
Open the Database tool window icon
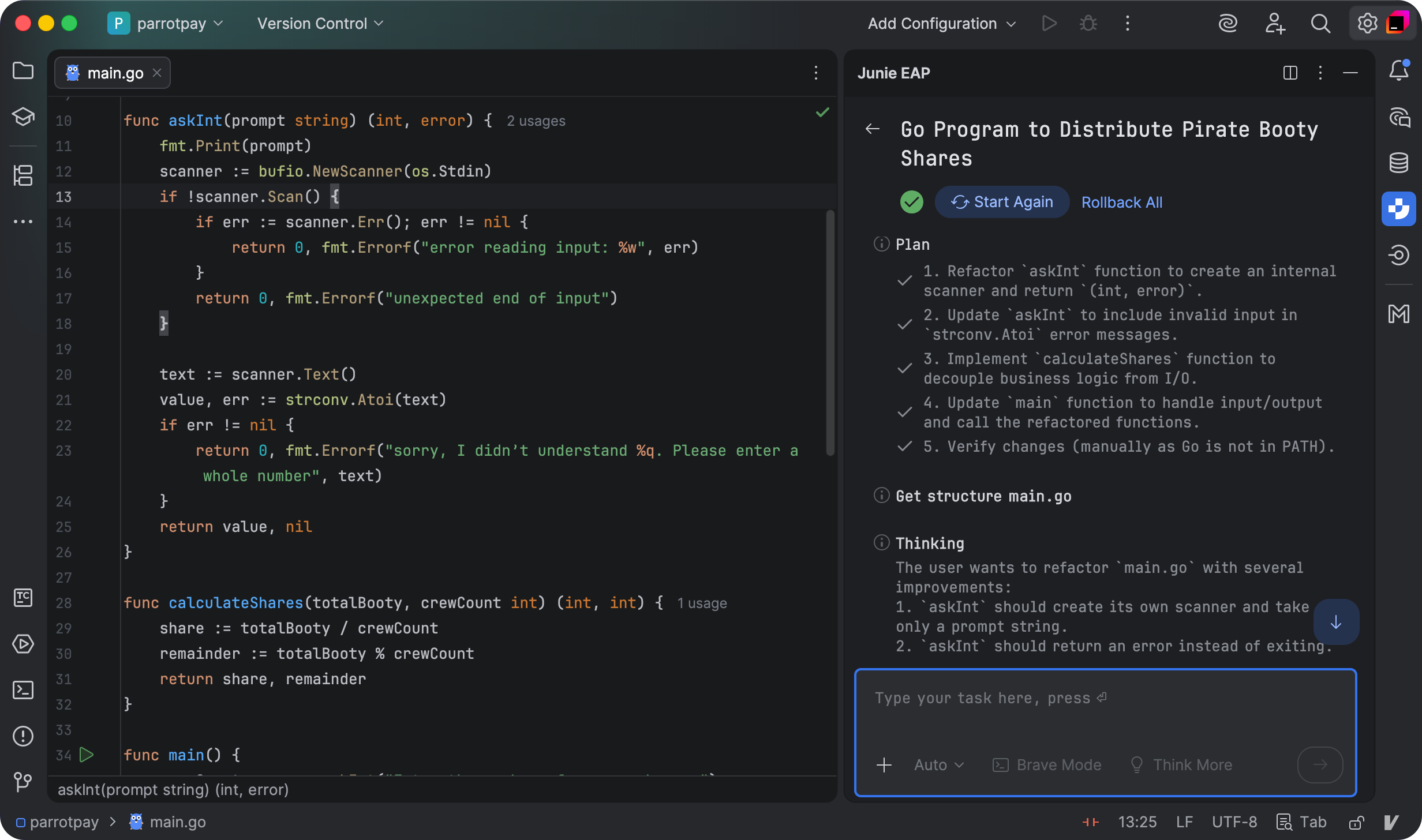coord(1398,163)
